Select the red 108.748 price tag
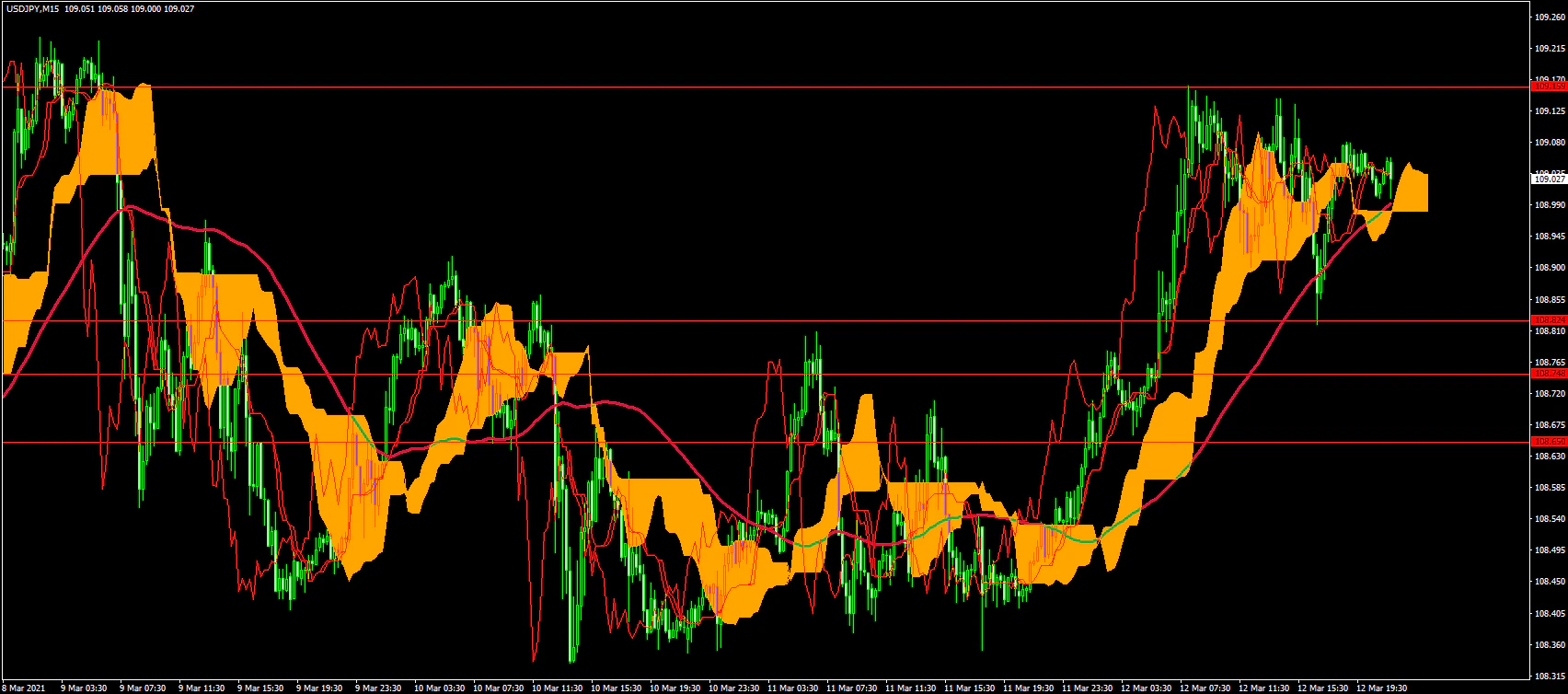 click(x=1548, y=374)
